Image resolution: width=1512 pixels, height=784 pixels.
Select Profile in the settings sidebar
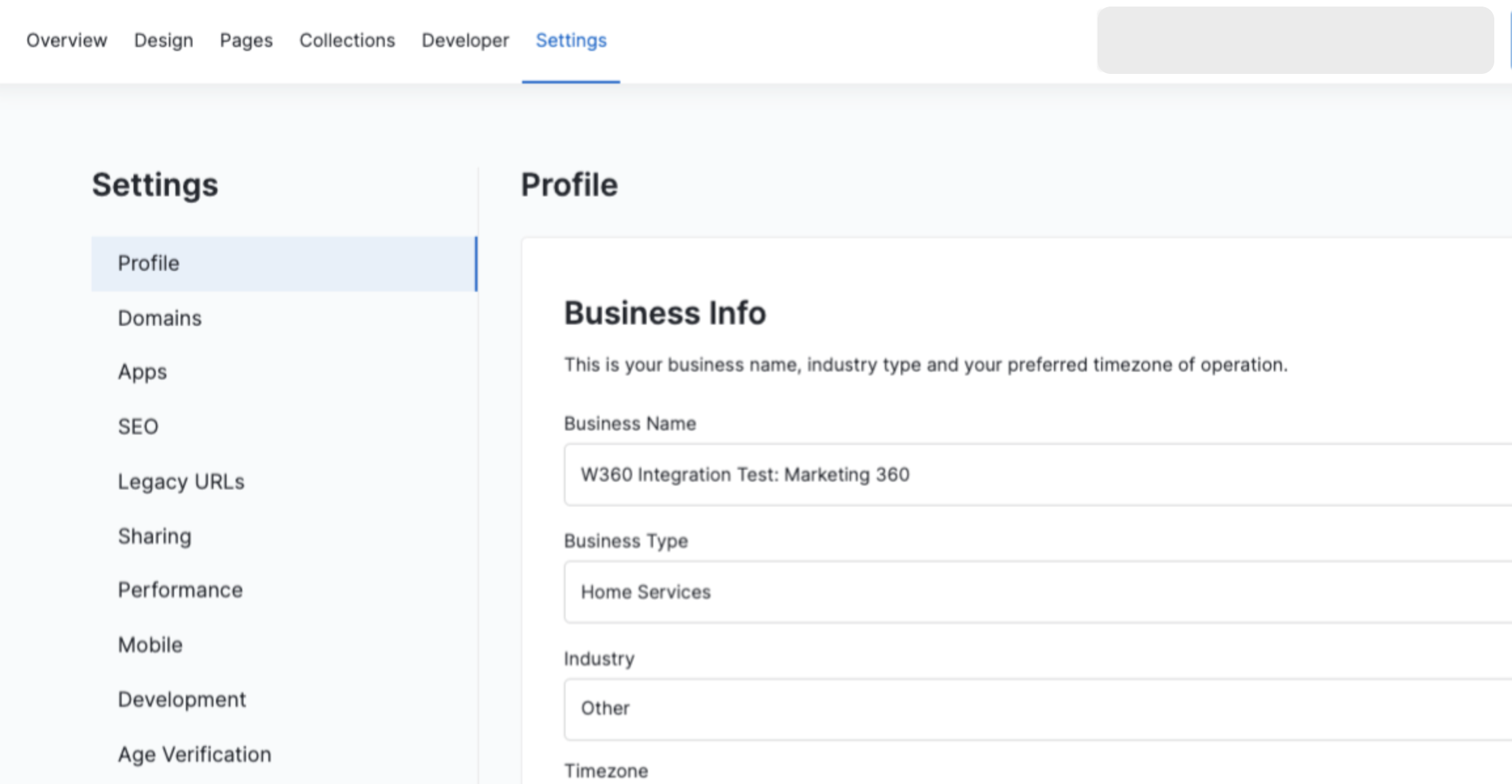click(149, 263)
